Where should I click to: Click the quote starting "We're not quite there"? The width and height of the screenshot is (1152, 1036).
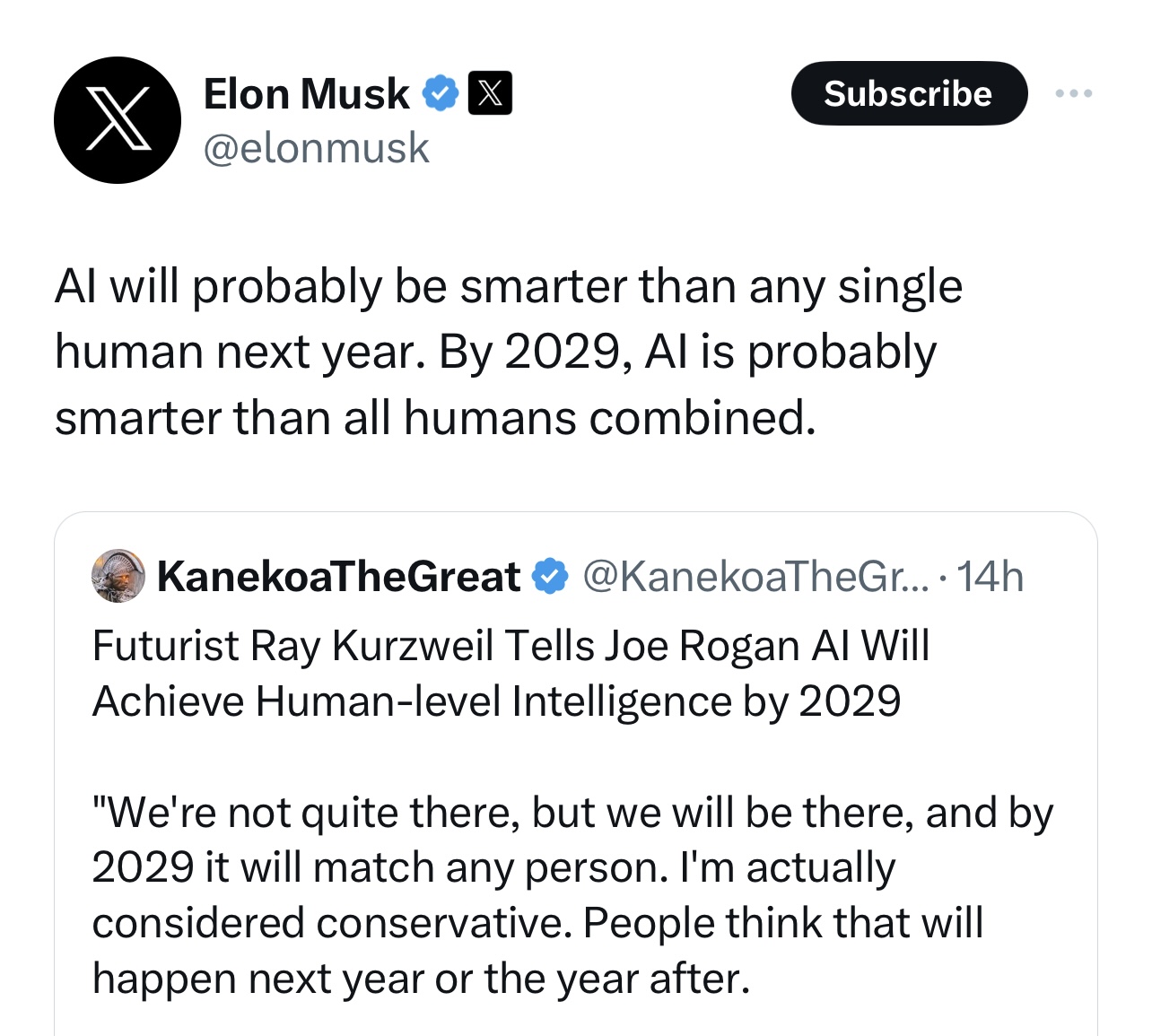coord(572,813)
